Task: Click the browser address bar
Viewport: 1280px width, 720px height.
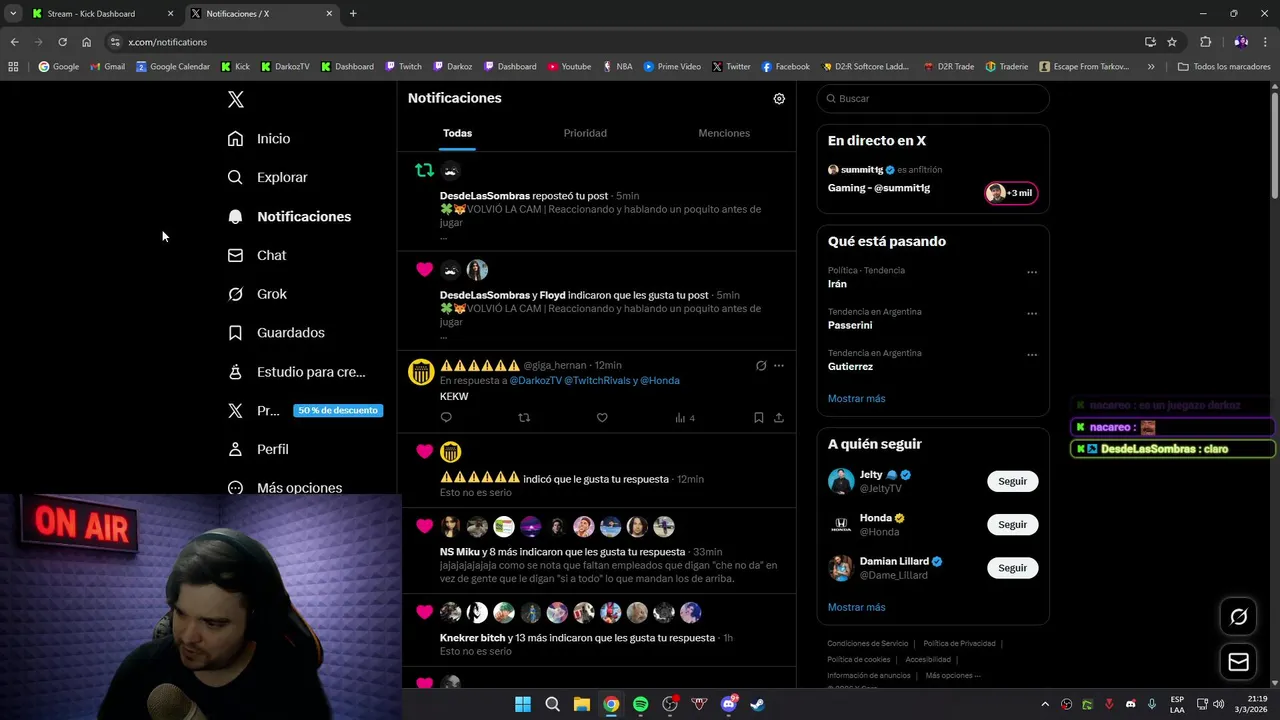Action: tap(620, 42)
